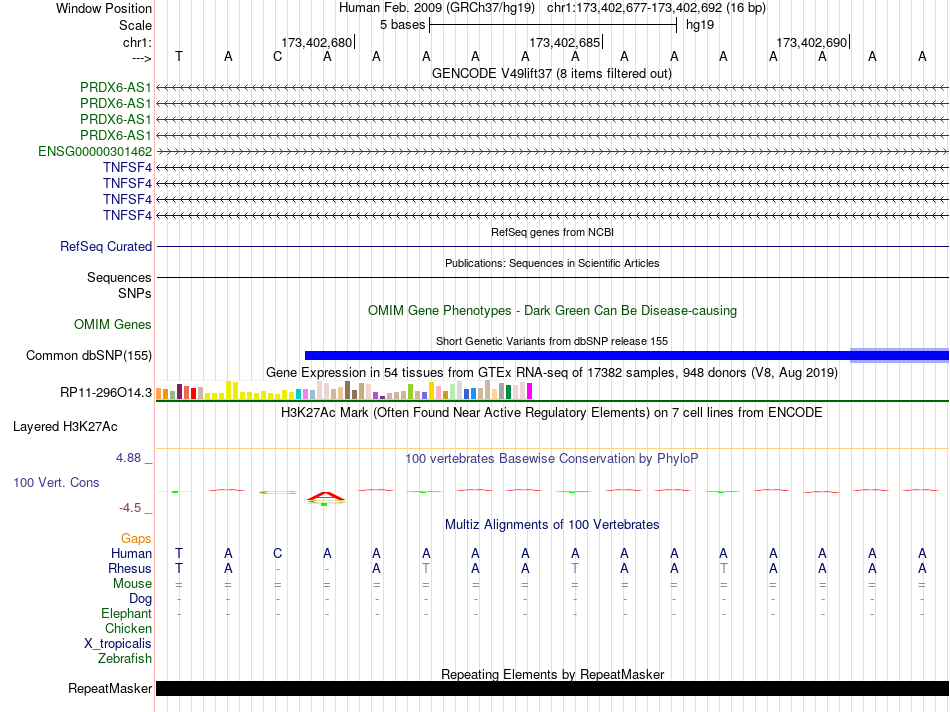Click the Mouse alignment row label
The width and height of the screenshot is (950, 712).
[132, 584]
